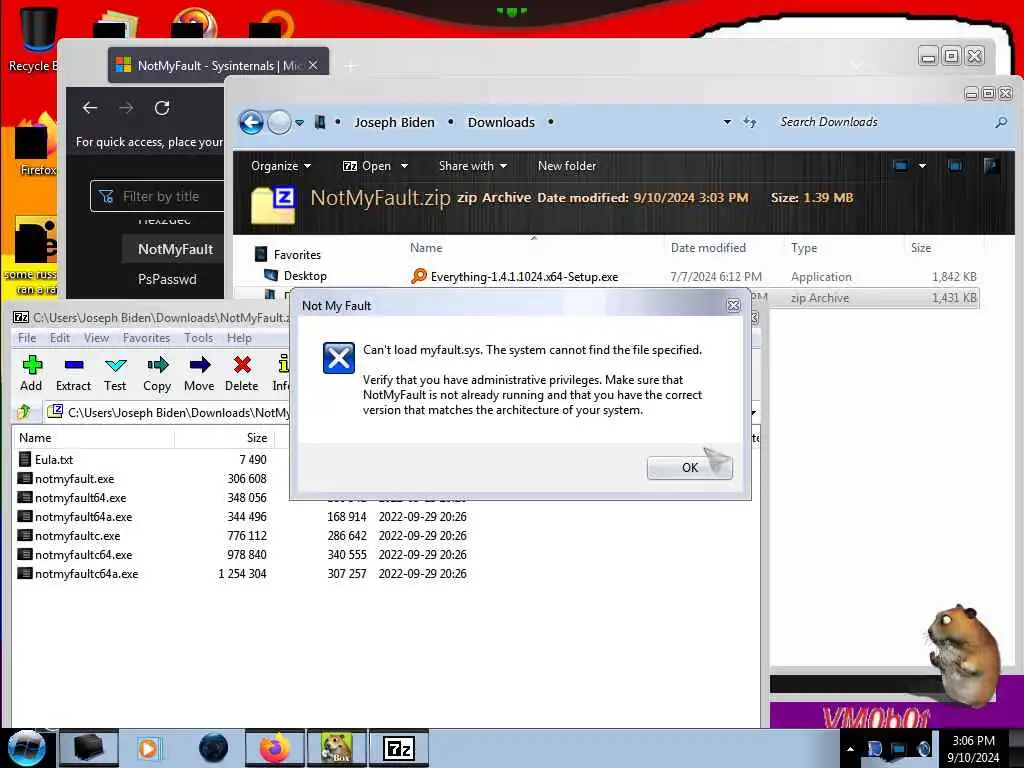This screenshot has height=768, width=1024.
Task: Open the Windows Start button
Action: click(x=26, y=748)
